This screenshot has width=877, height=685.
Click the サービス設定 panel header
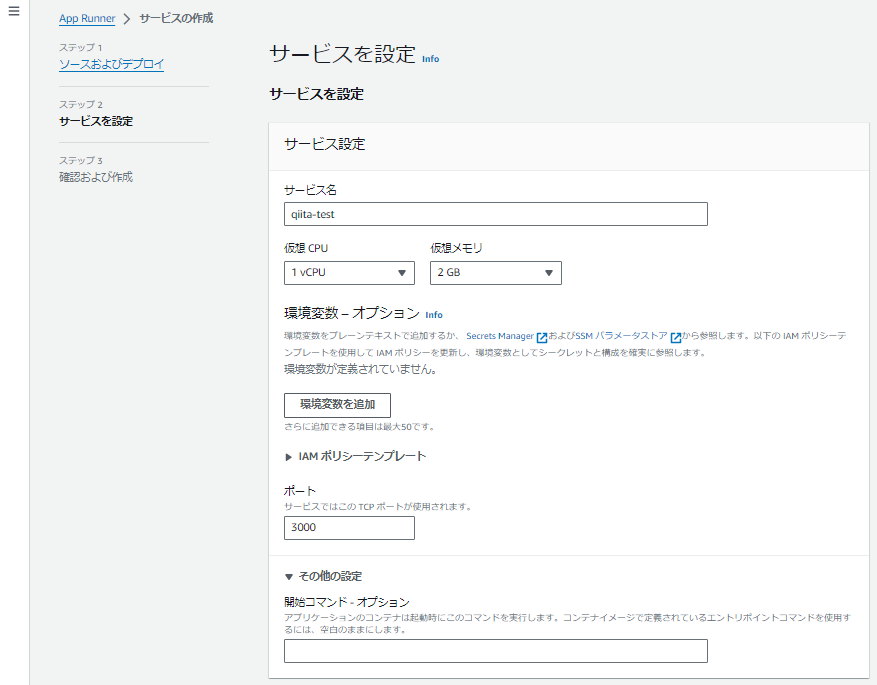tap(569, 147)
